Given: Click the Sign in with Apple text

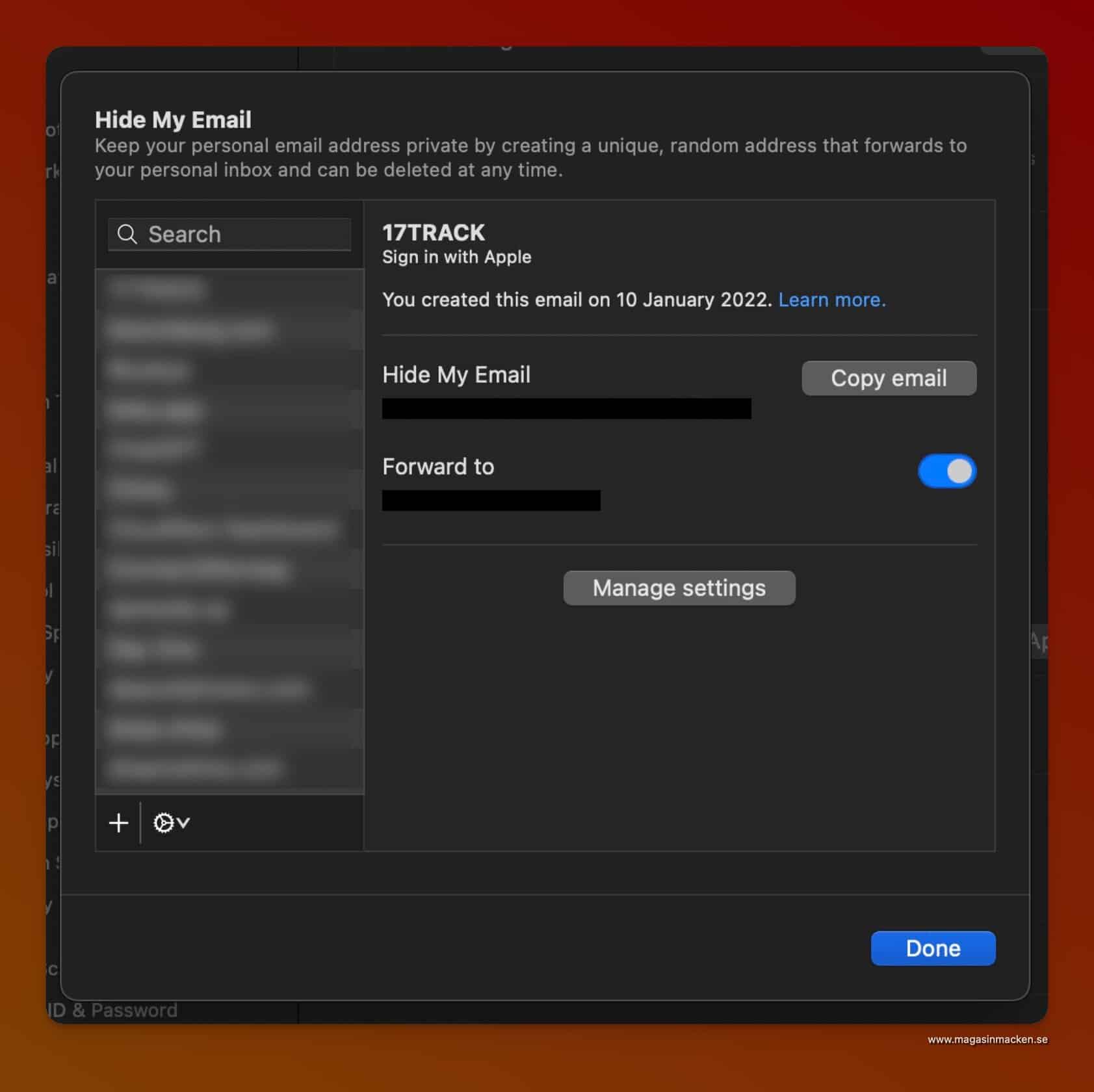Looking at the screenshot, I should (x=457, y=257).
